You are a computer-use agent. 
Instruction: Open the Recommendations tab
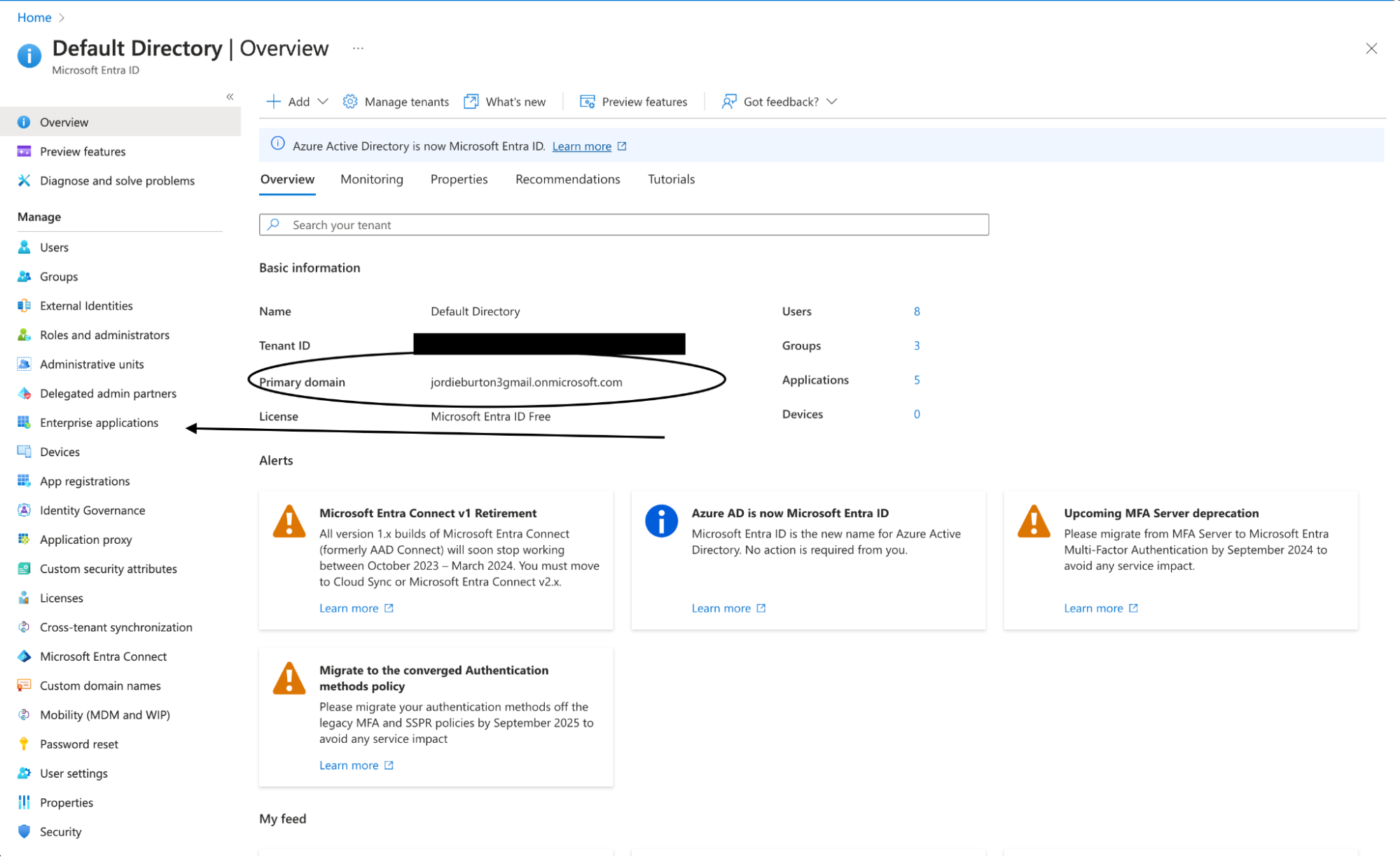(567, 179)
